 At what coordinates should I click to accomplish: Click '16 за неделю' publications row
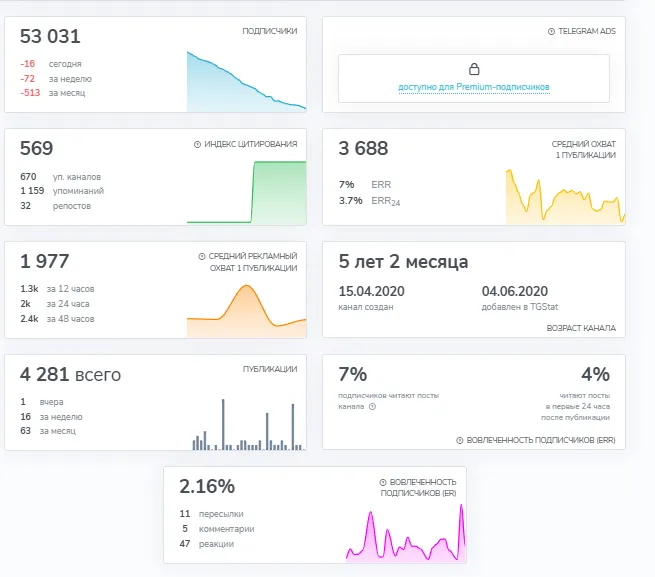pos(51,417)
